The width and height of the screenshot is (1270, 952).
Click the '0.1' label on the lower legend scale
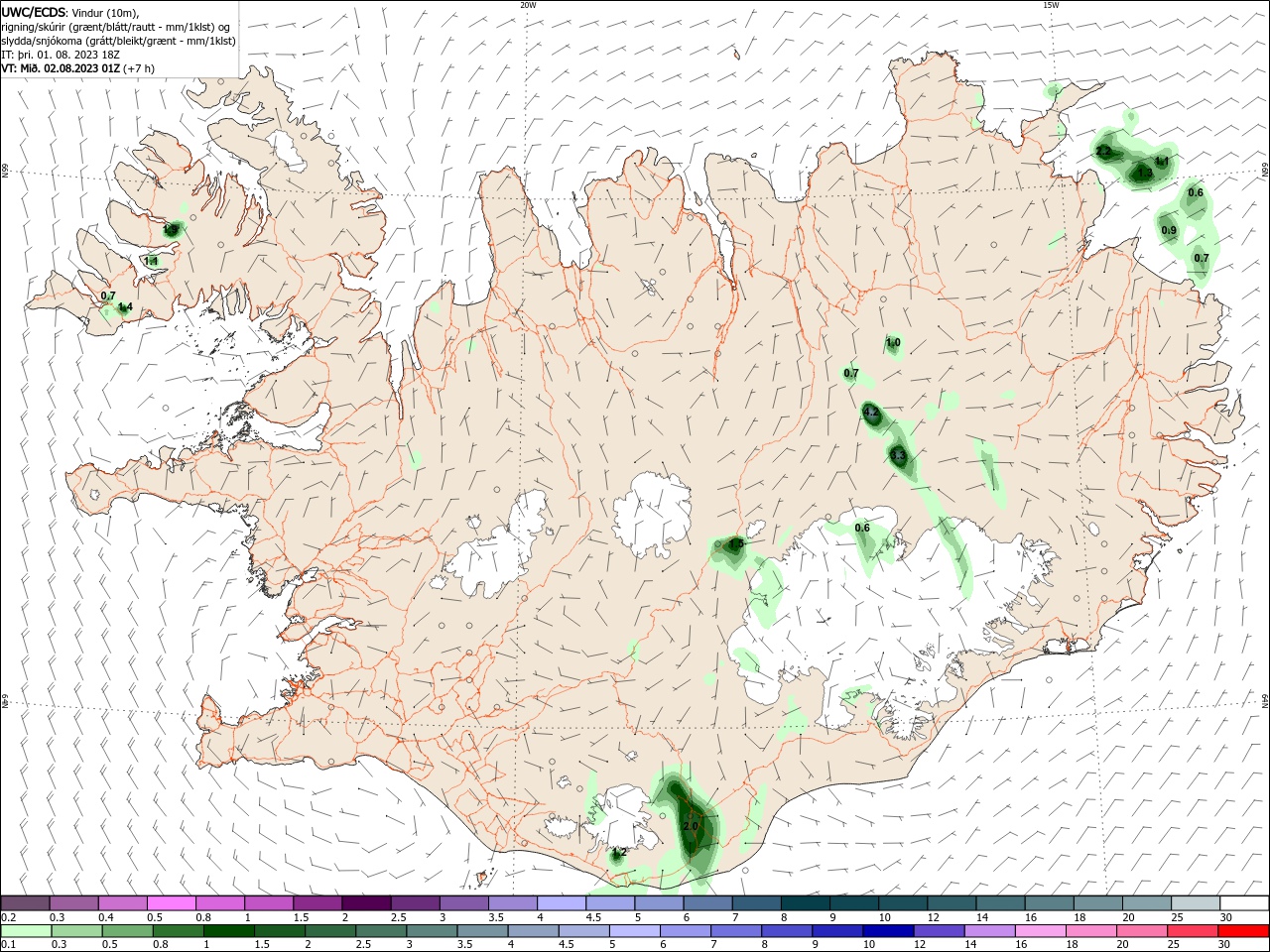pos(8,945)
